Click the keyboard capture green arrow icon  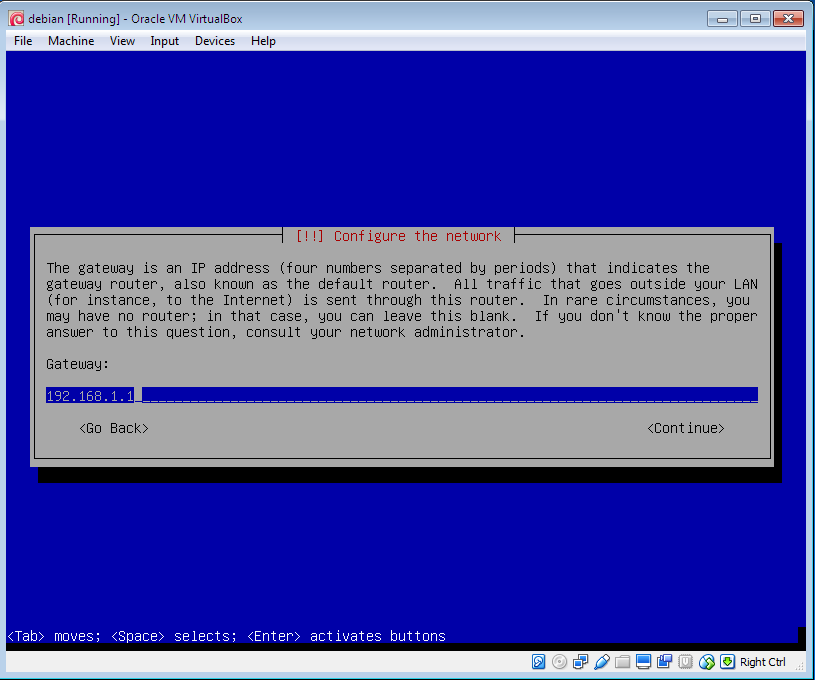coord(727,661)
